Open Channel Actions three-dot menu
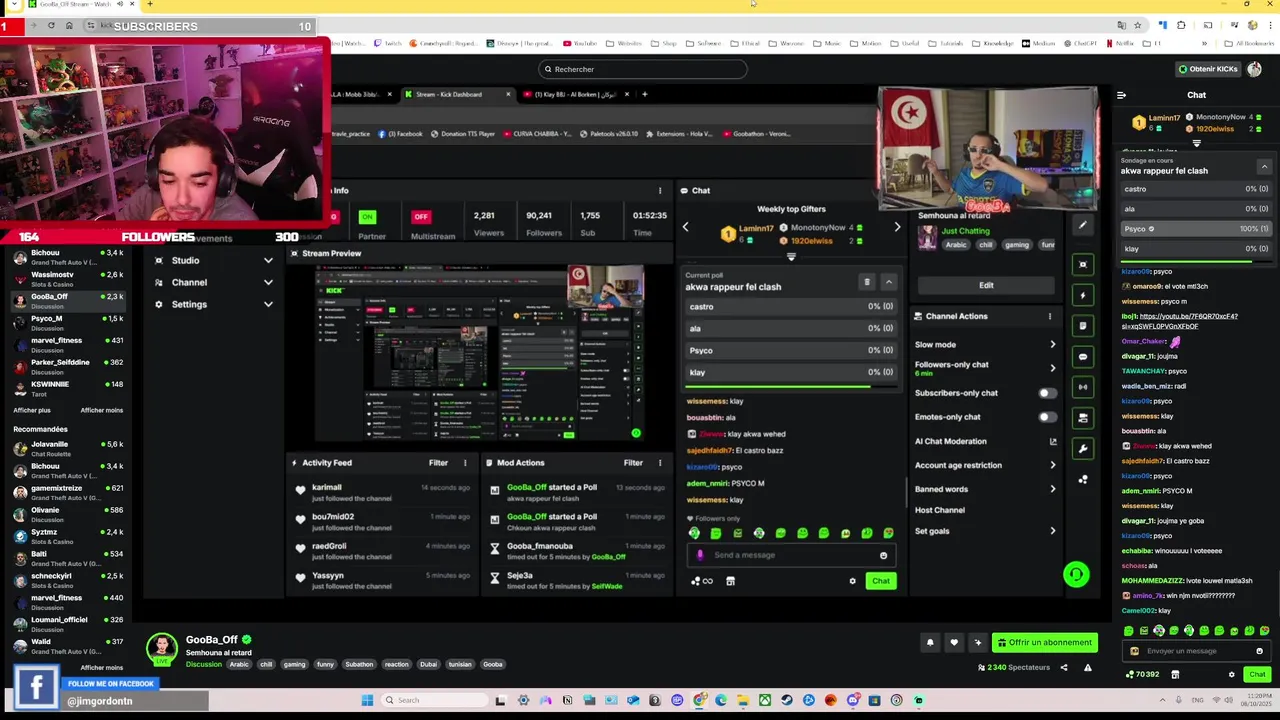 click(1049, 316)
